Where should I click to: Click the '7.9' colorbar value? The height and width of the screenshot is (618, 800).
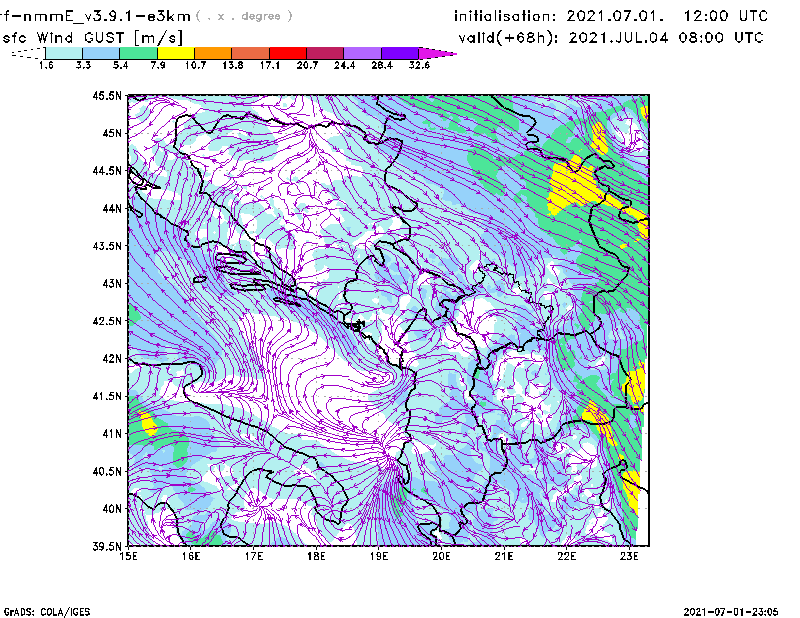click(158, 65)
